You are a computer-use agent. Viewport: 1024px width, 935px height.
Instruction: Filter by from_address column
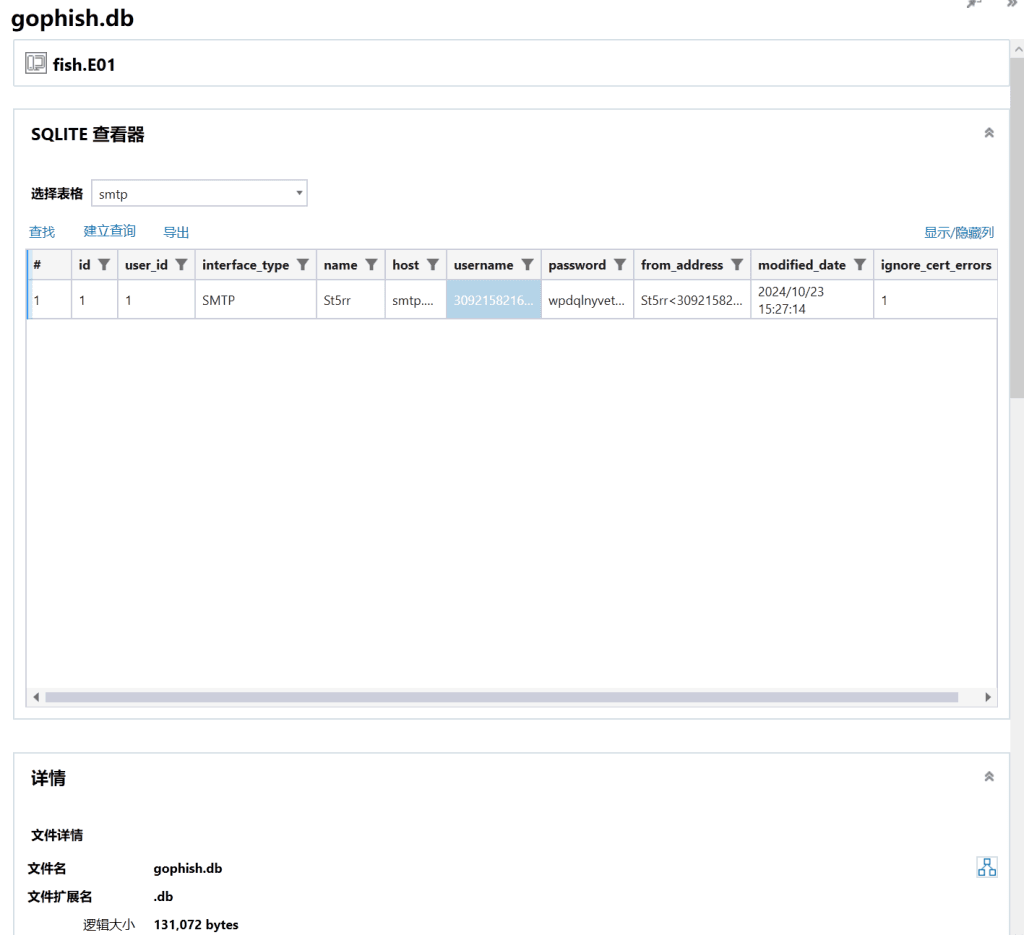(736, 265)
